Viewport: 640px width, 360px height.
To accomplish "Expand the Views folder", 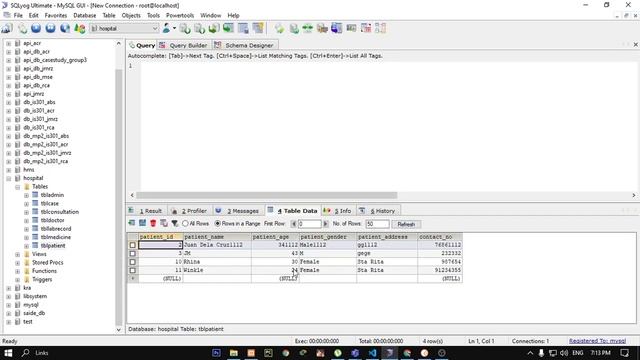I will [18, 254].
